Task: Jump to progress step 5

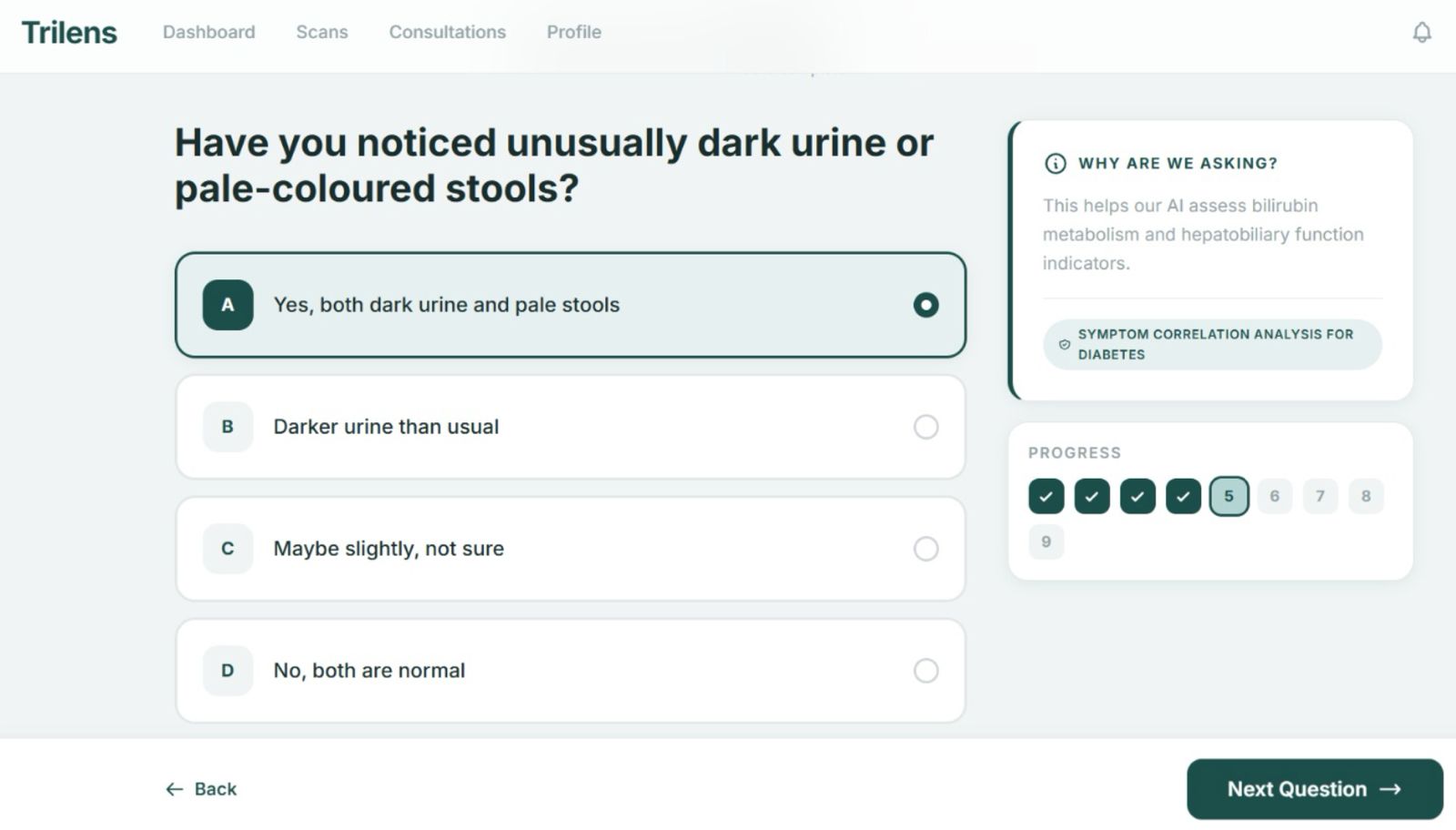Action: (1228, 496)
